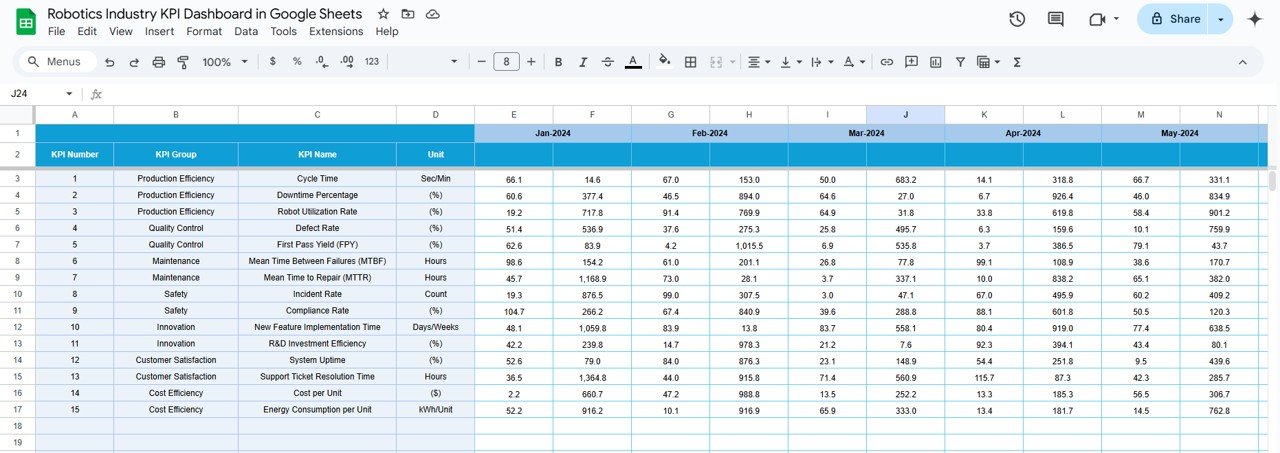Image resolution: width=1280 pixels, height=453 pixels.
Task: Open Meet call options arrow
Action: 1116,19
